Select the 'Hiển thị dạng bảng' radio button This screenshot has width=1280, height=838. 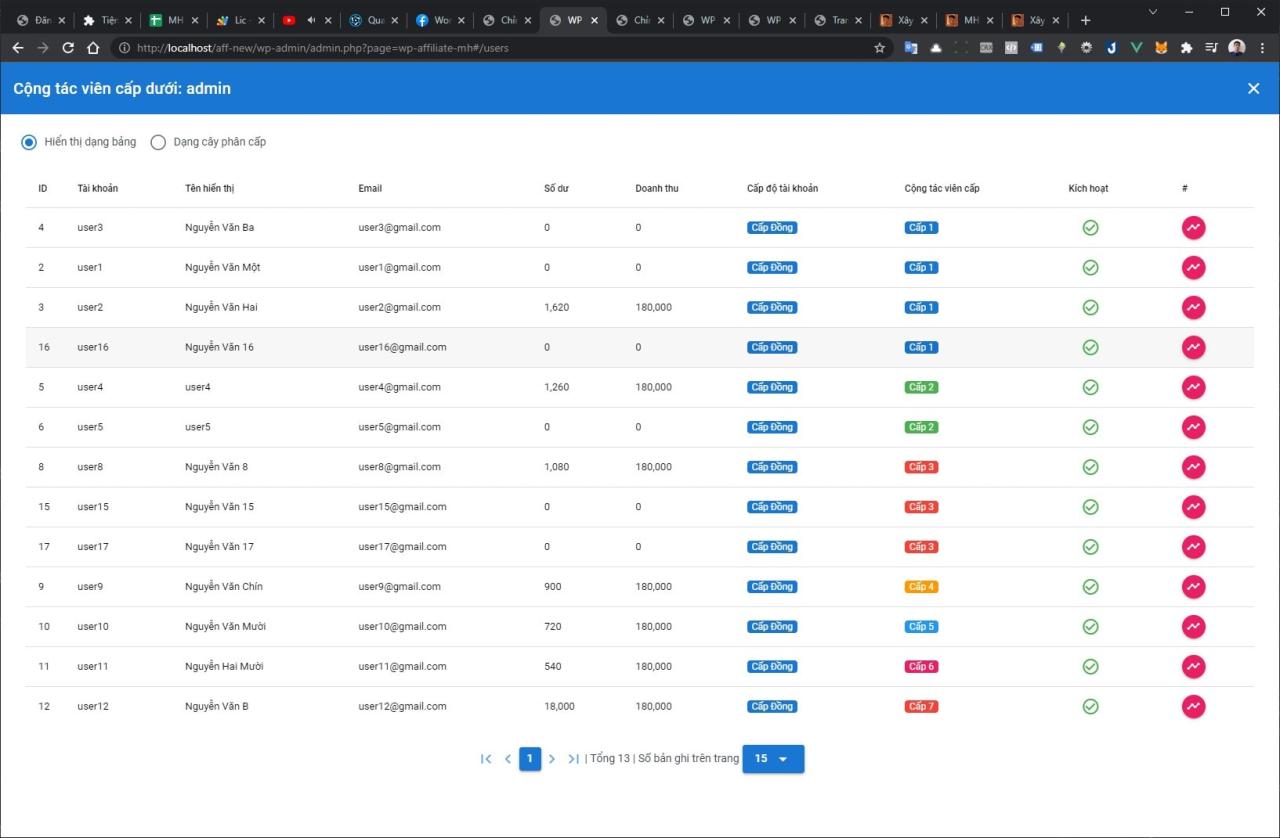pos(29,142)
